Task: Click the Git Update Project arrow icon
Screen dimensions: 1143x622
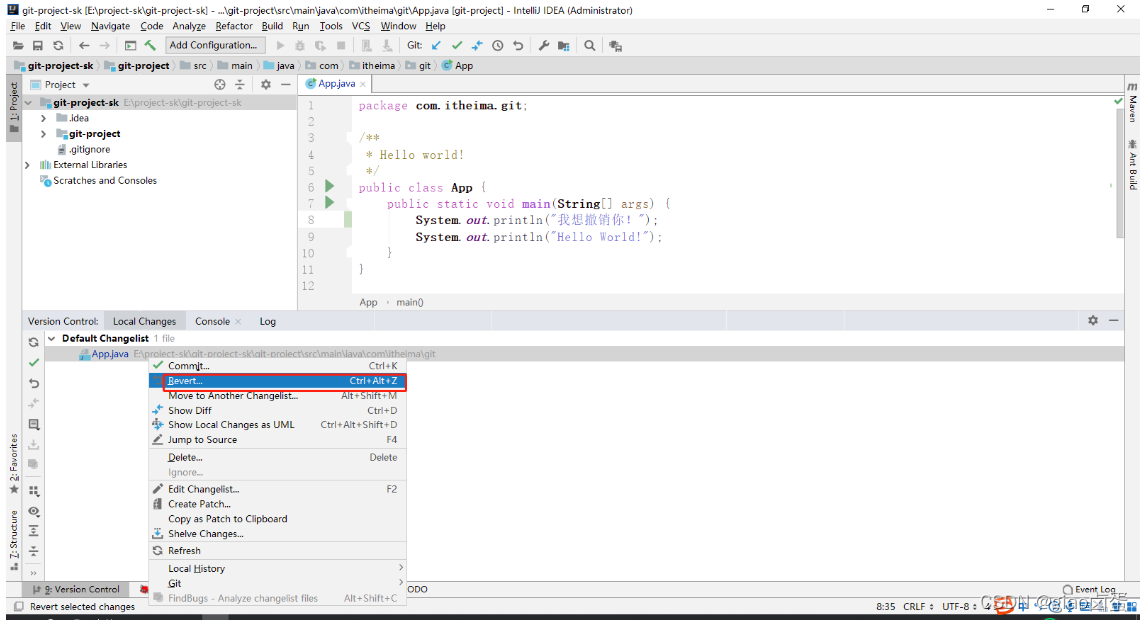Action: coord(436,45)
